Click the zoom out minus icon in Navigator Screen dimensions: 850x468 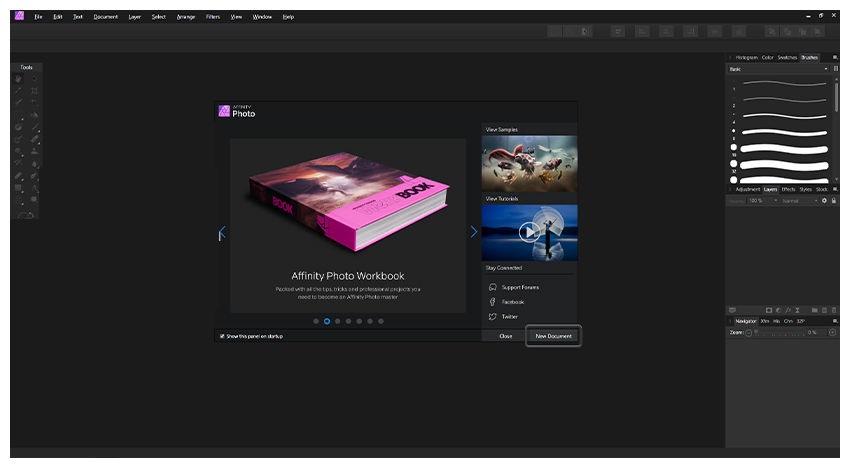749,333
